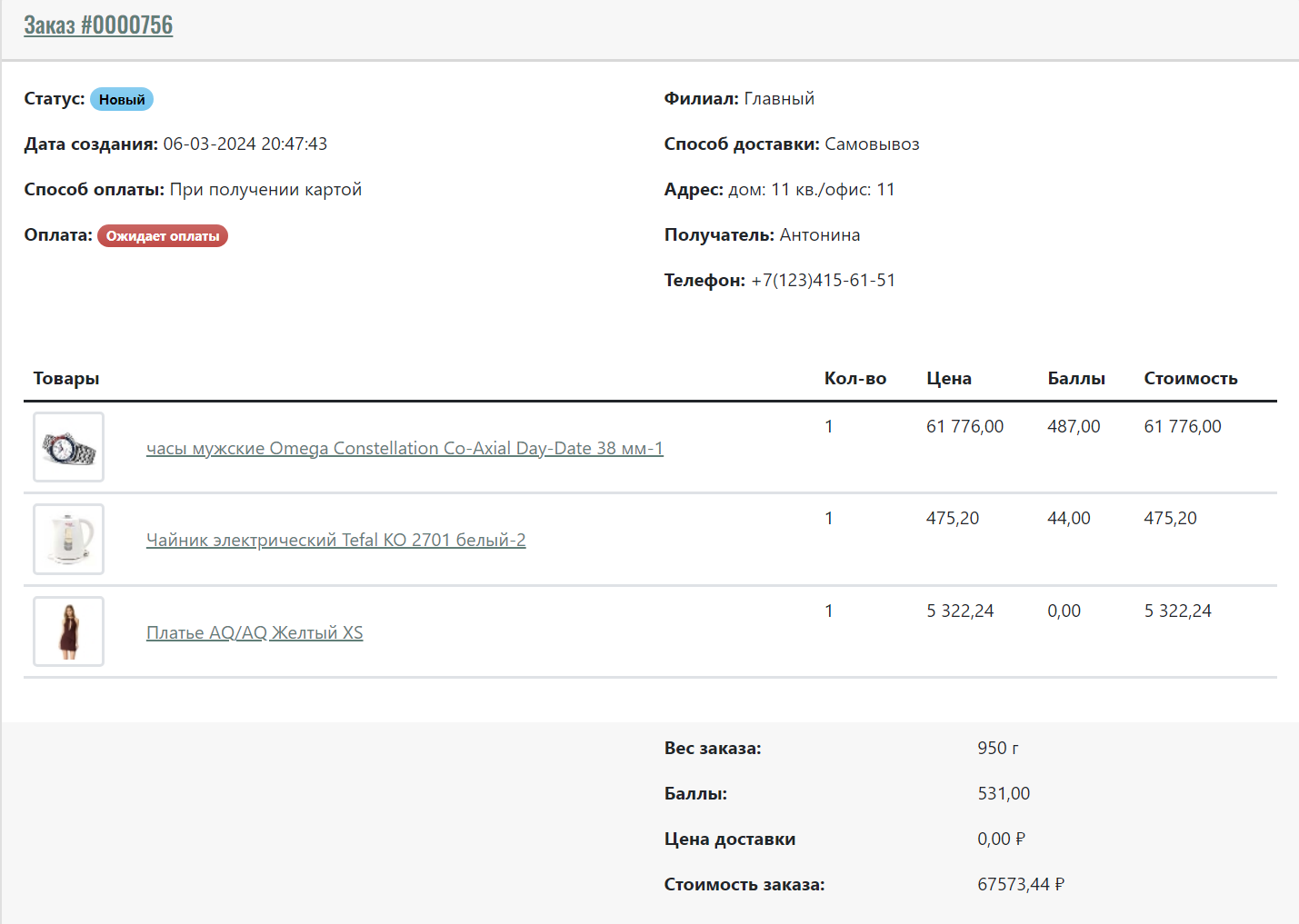Image resolution: width=1299 pixels, height=924 pixels.
Task: Open the Tefal KO 2701 kettle link
Action: click(x=335, y=541)
